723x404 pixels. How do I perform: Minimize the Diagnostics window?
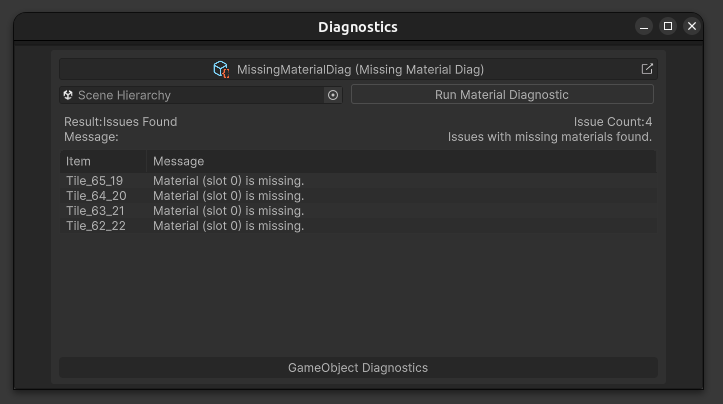tap(644, 26)
